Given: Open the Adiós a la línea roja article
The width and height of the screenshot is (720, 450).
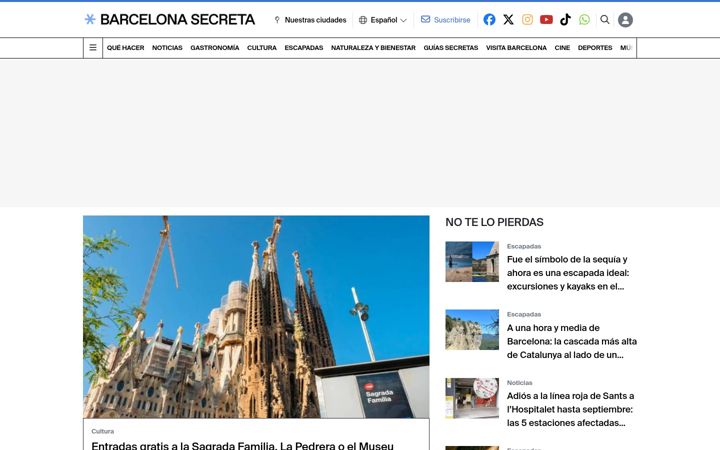Looking at the screenshot, I should pyautogui.click(x=570, y=409).
